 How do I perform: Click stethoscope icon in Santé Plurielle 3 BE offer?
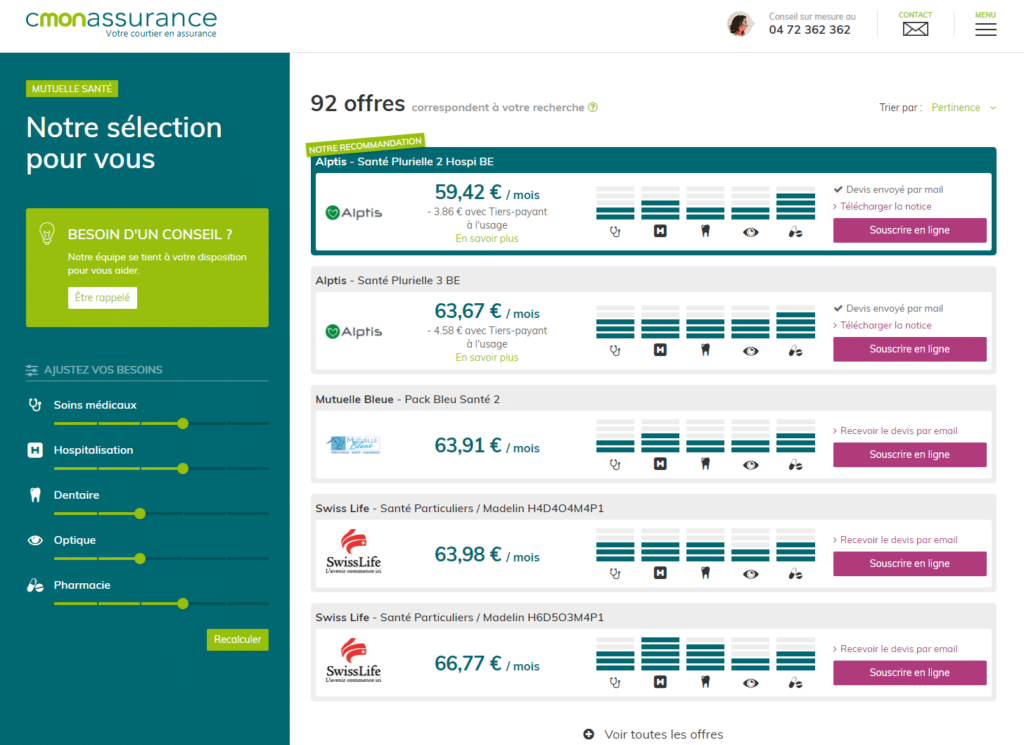point(615,350)
